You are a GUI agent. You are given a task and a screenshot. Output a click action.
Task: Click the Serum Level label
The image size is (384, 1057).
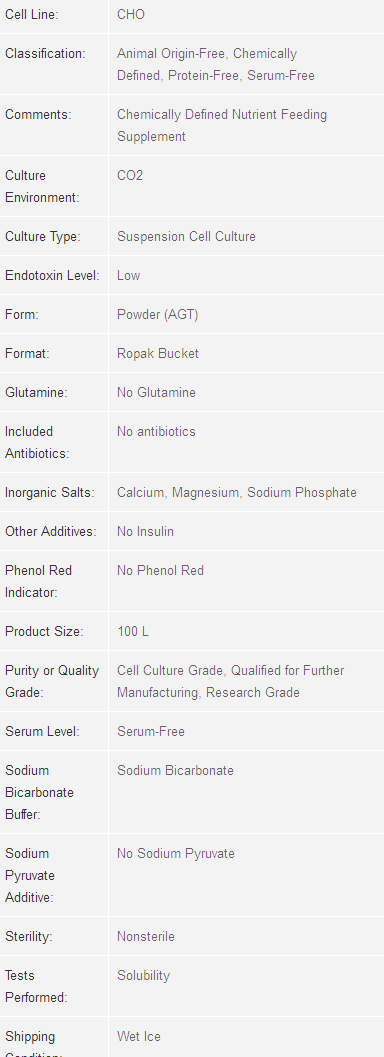42,731
